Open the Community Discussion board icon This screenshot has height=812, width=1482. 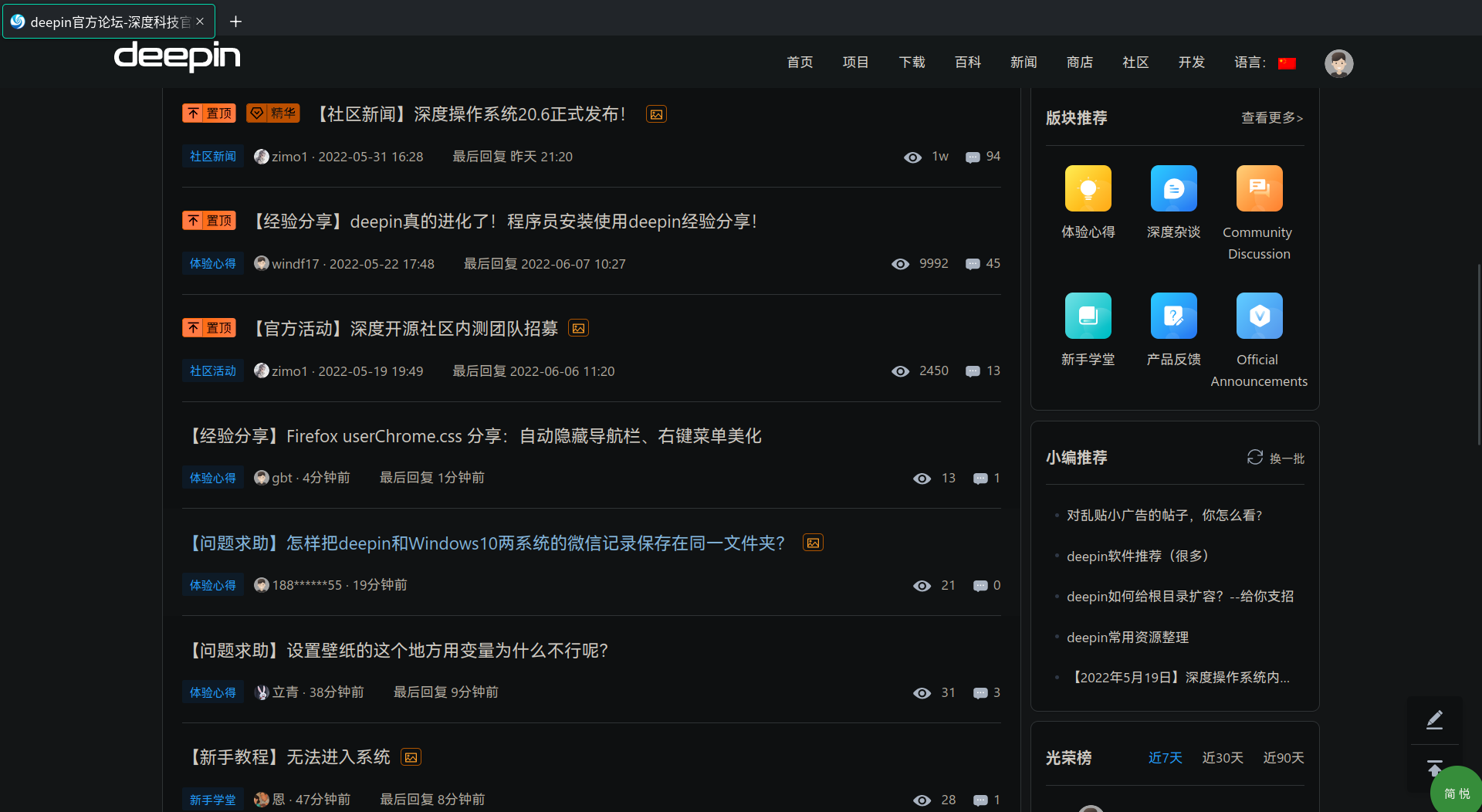1258,188
